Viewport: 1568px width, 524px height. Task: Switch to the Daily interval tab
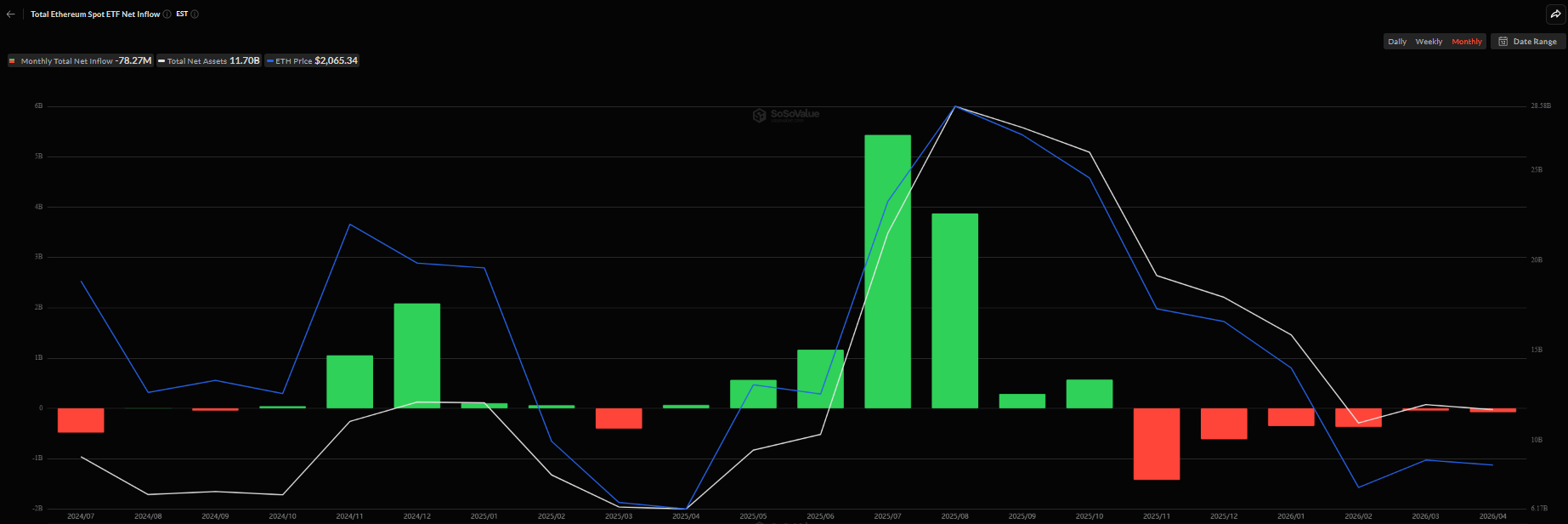1397,42
